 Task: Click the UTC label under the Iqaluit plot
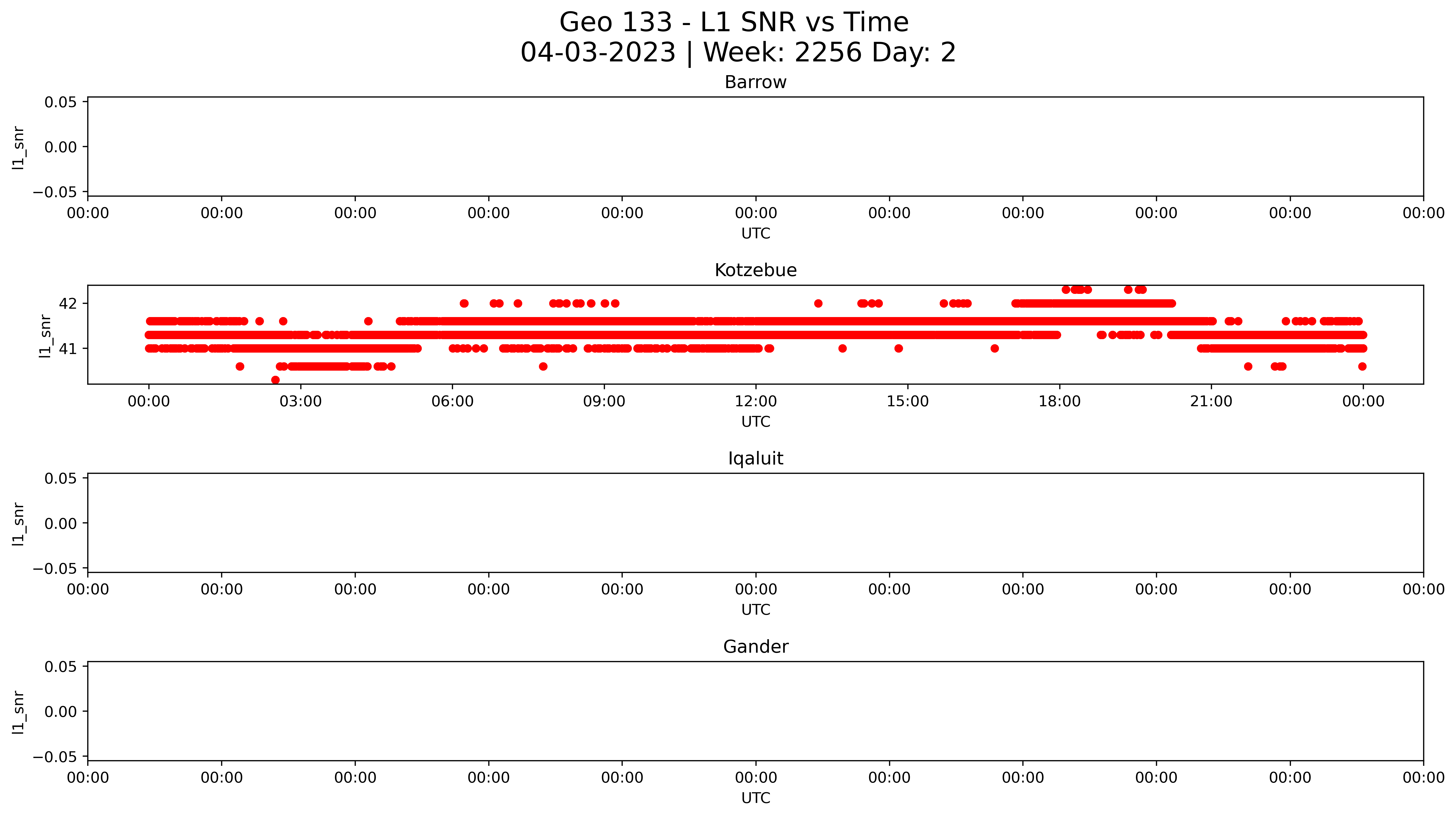pyautogui.click(x=756, y=610)
